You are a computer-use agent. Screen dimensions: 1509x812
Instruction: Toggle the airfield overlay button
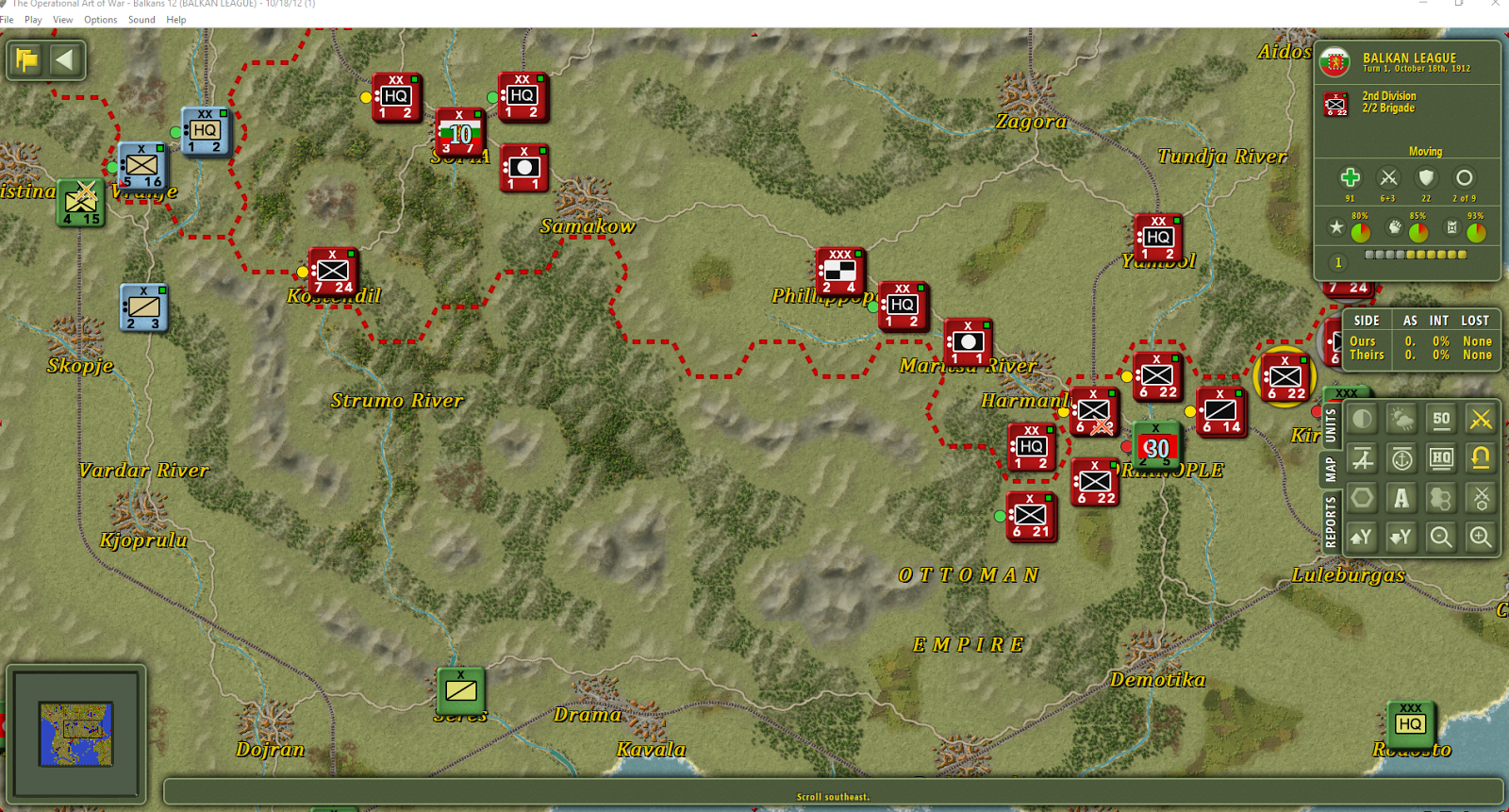[1362, 458]
